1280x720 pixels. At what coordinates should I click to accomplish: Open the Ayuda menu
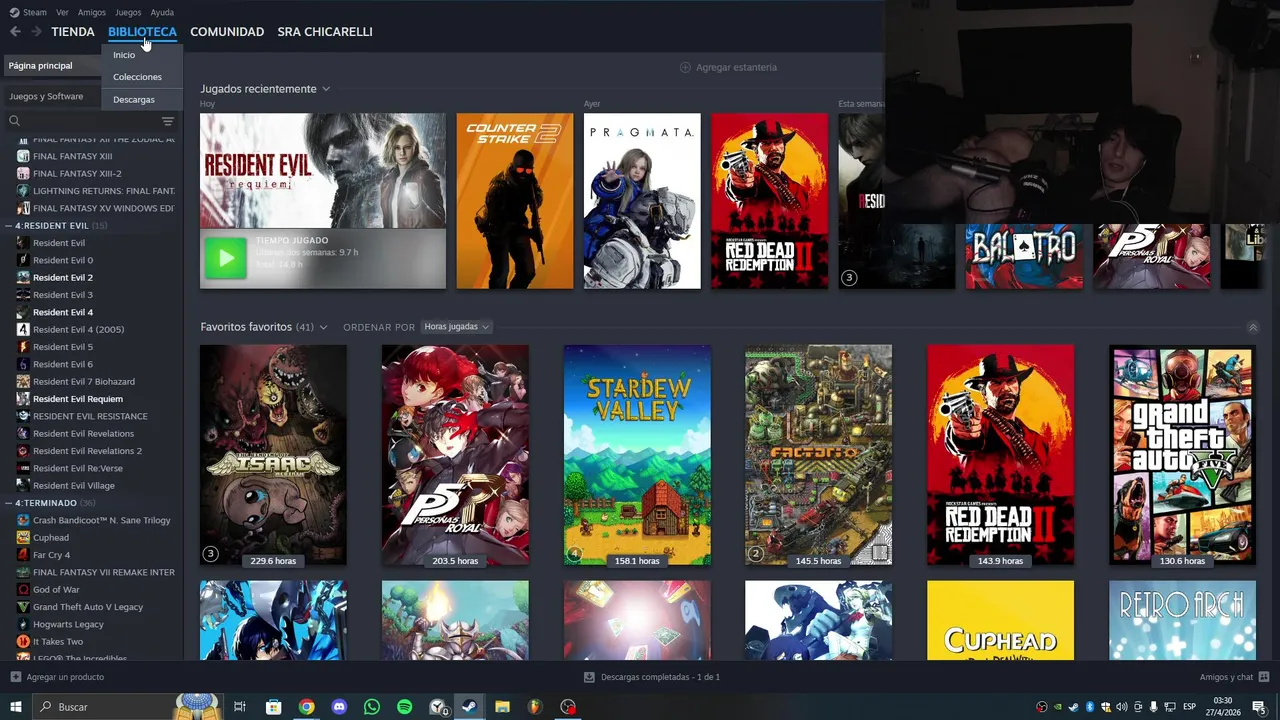click(x=162, y=12)
